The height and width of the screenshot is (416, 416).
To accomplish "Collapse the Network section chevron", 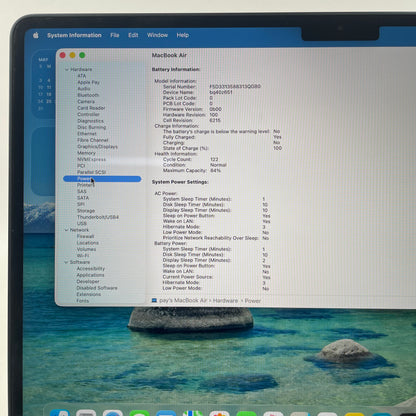I will click(x=66, y=230).
